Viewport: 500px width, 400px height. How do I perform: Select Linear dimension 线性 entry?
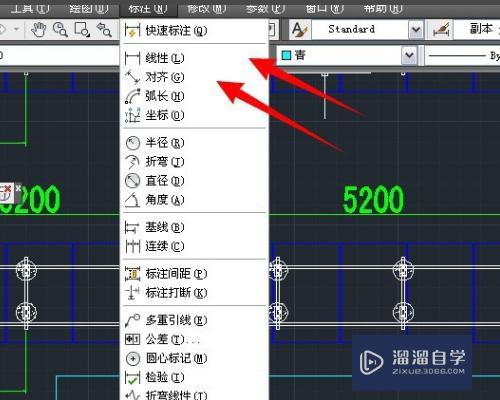194,58
